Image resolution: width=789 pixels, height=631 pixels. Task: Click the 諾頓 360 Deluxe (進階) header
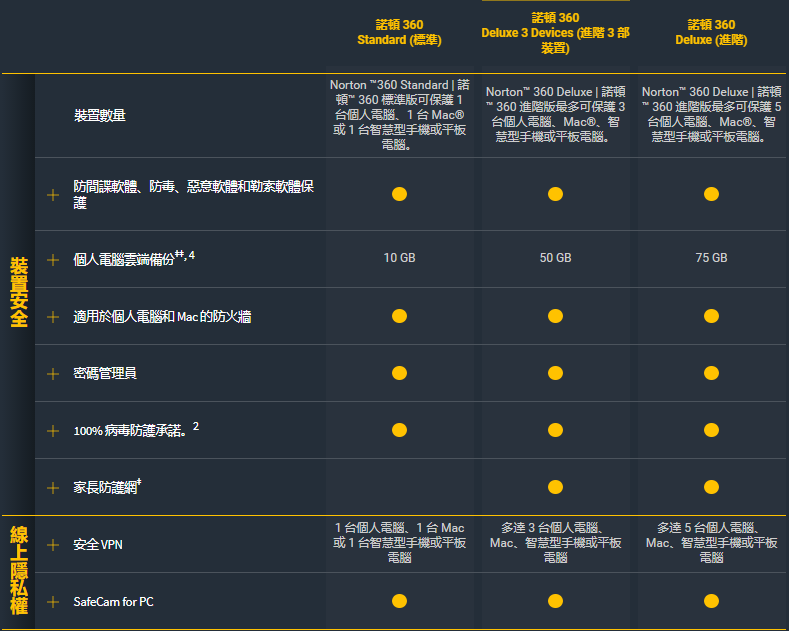(711, 32)
